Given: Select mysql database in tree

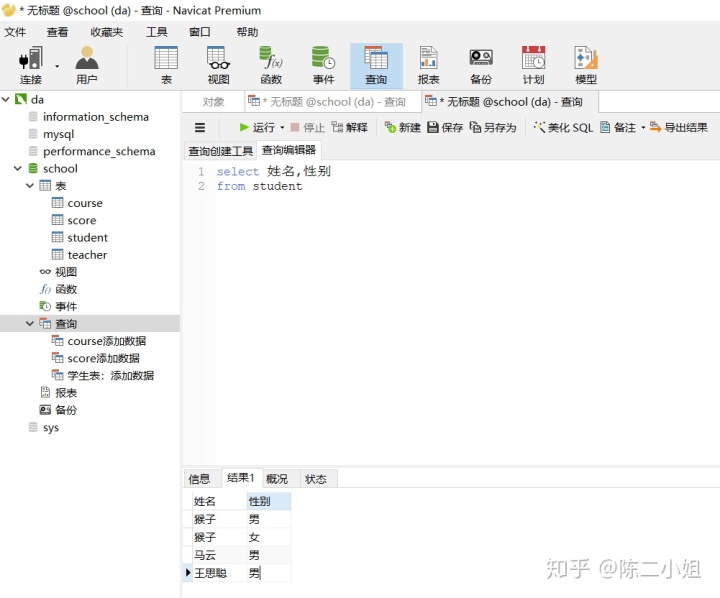Looking at the screenshot, I should (58, 134).
